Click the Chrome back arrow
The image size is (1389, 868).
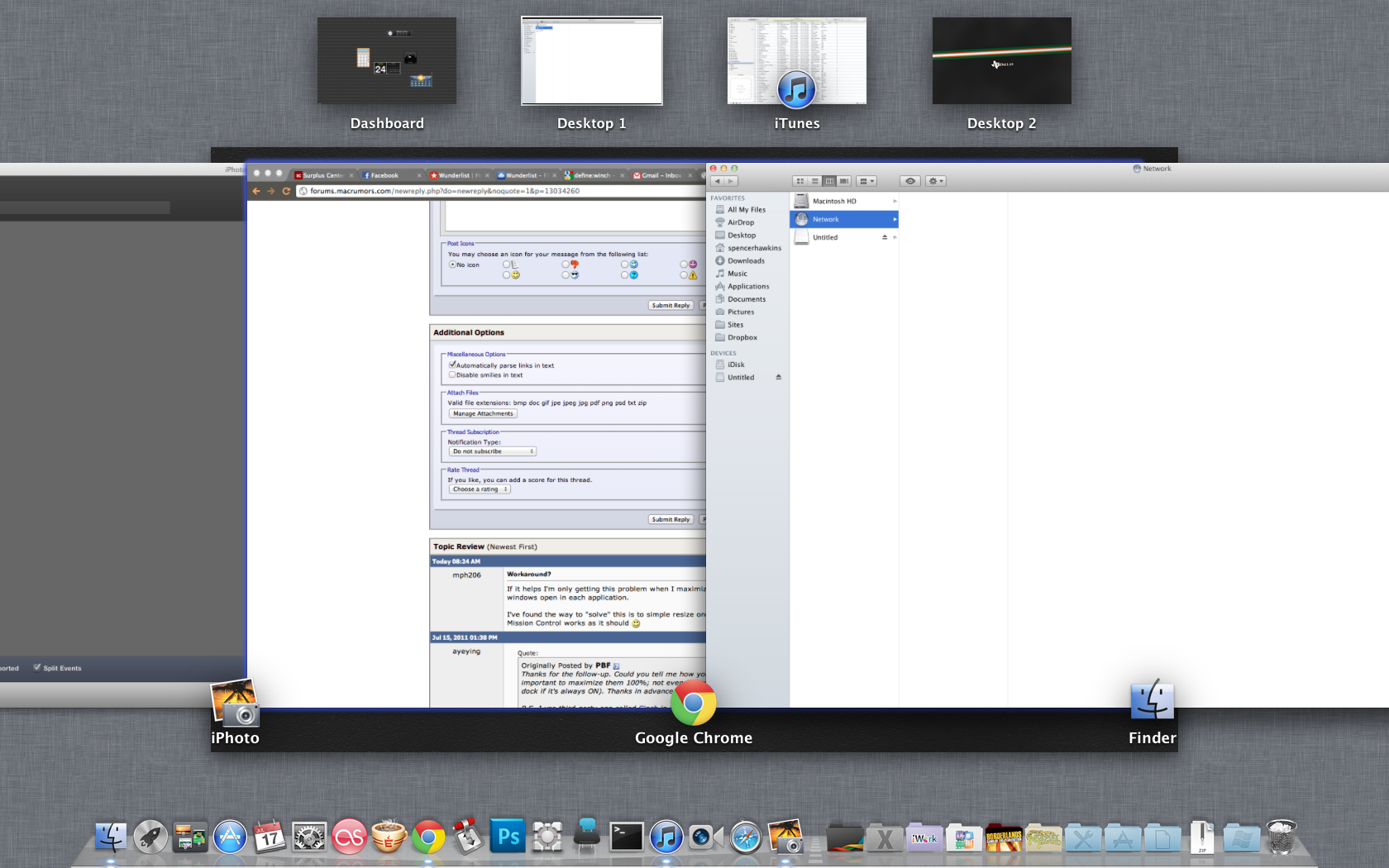click(256, 191)
